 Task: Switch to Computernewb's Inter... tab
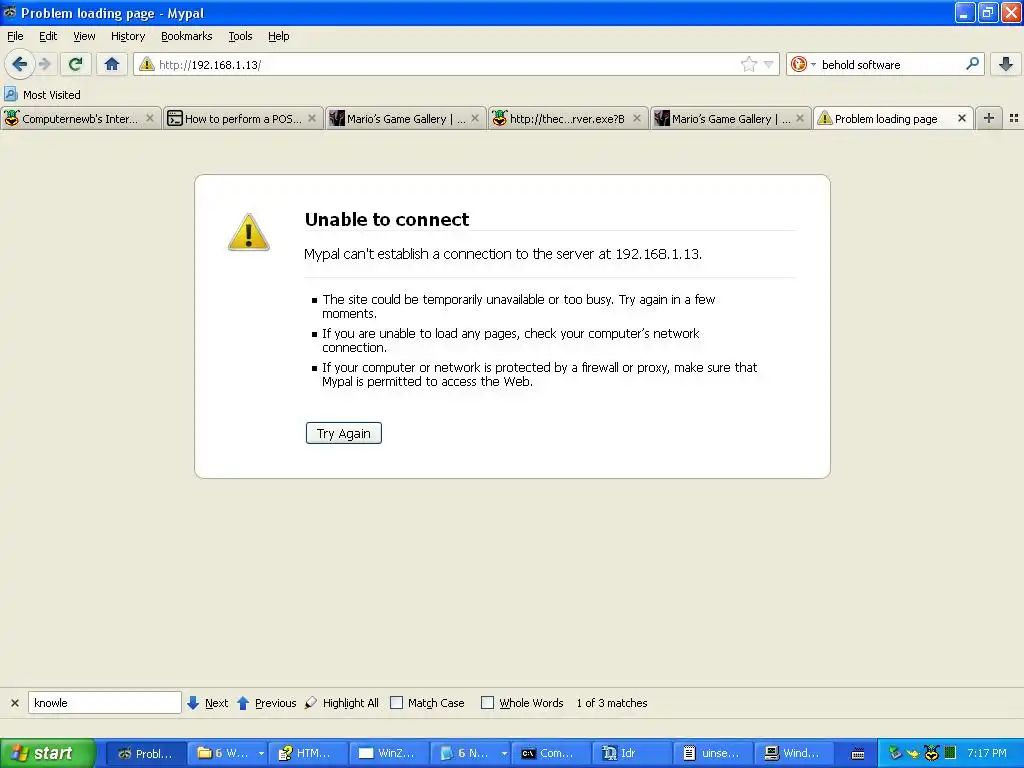(80, 118)
